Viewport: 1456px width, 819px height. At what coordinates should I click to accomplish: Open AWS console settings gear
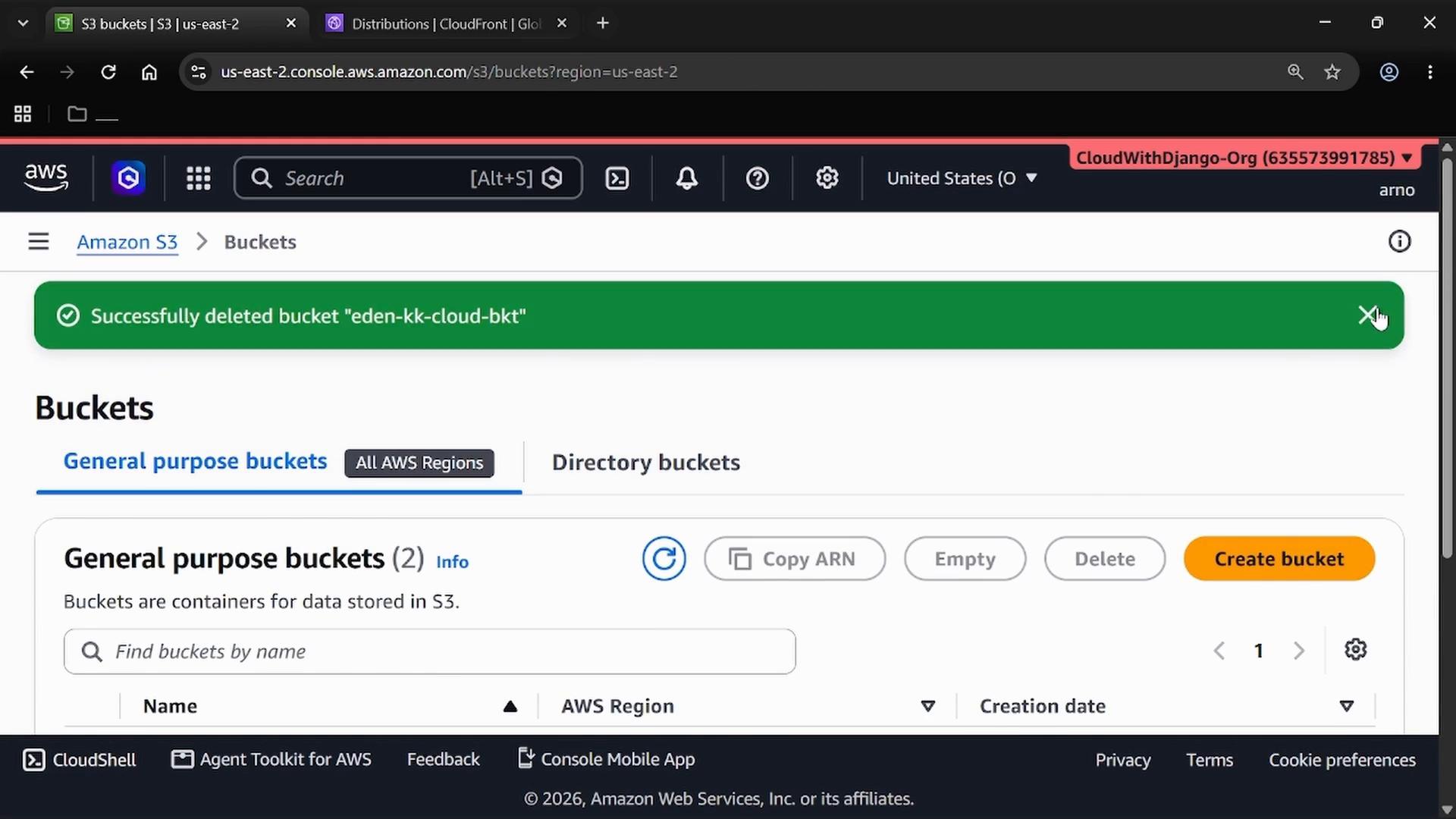(x=827, y=178)
